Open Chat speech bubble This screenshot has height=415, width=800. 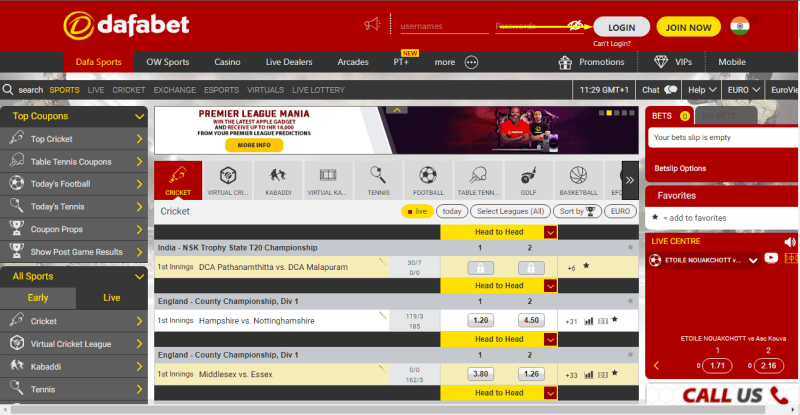coord(659,90)
